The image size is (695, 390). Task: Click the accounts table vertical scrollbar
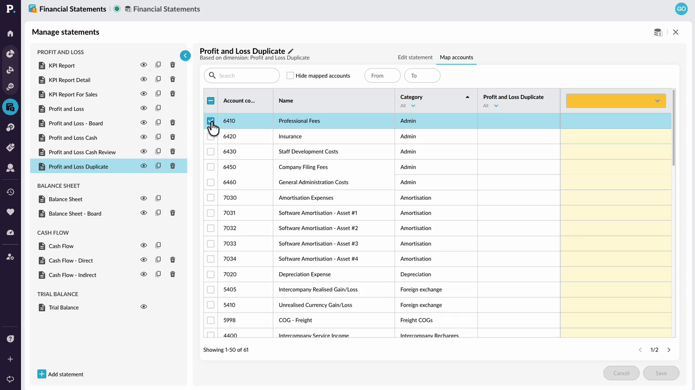click(x=674, y=128)
